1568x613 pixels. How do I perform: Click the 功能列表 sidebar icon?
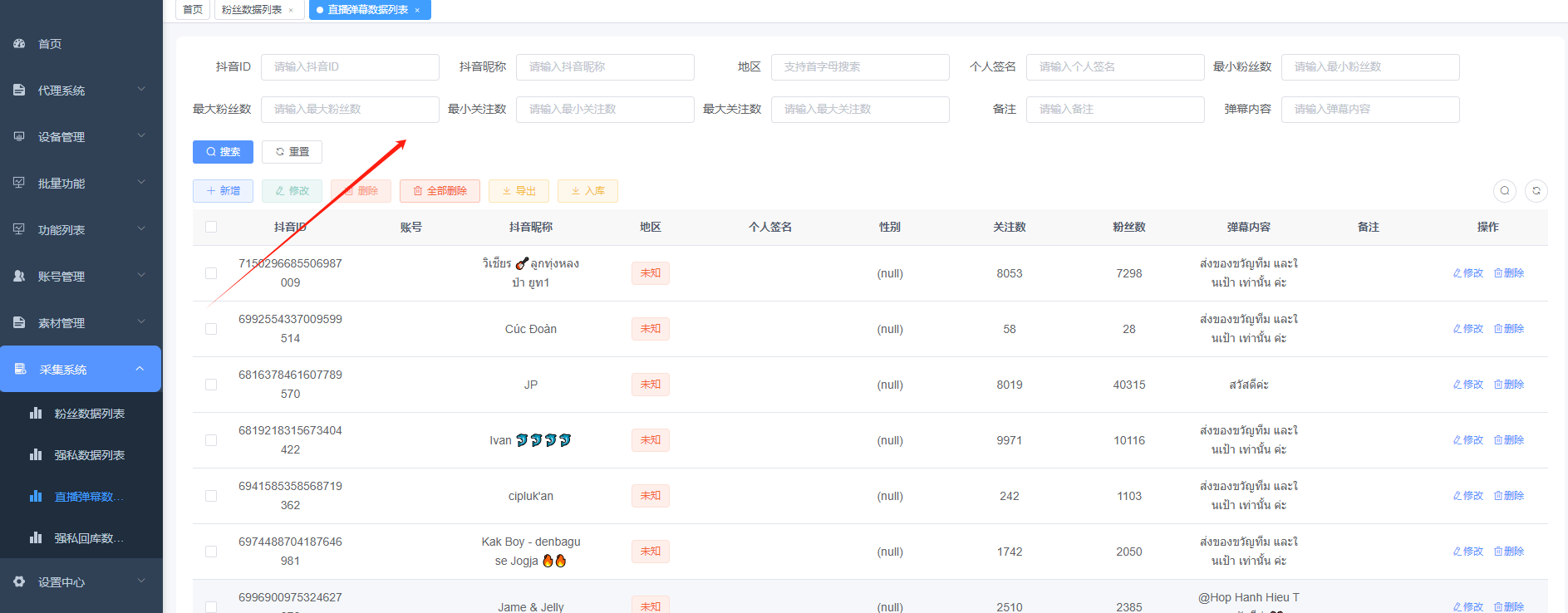point(19,229)
